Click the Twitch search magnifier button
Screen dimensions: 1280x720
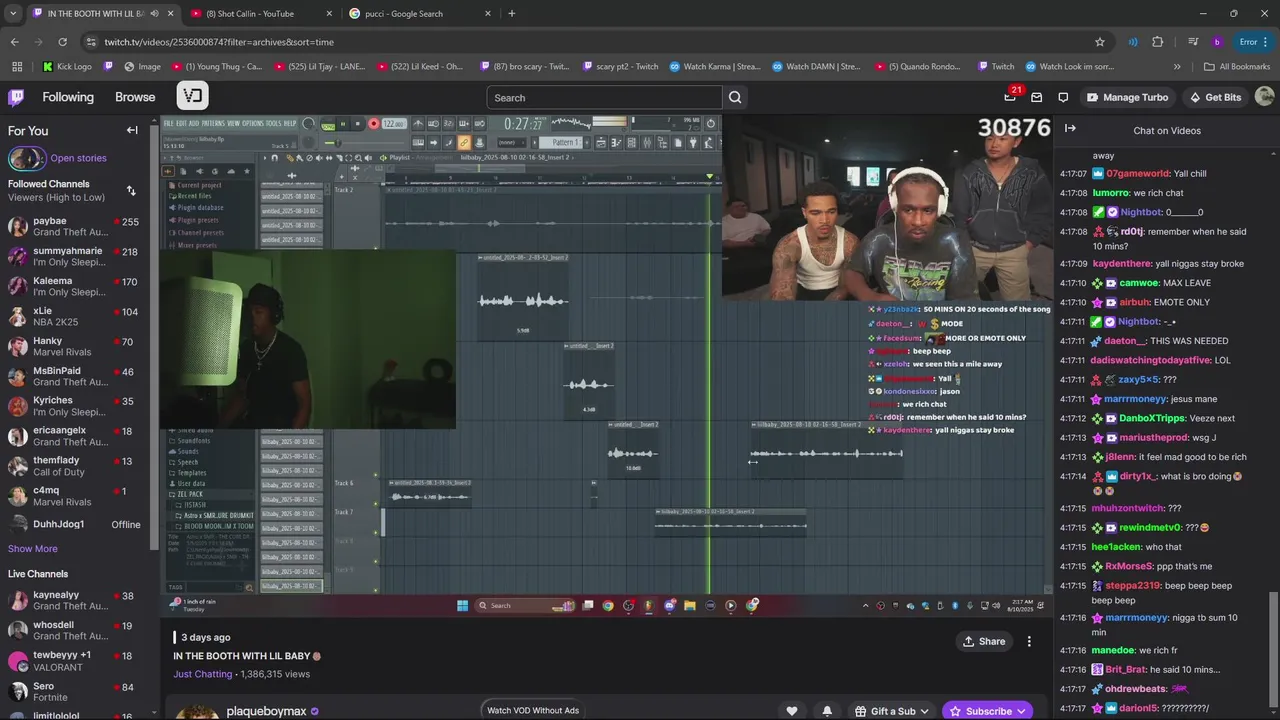[x=735, y=97]
